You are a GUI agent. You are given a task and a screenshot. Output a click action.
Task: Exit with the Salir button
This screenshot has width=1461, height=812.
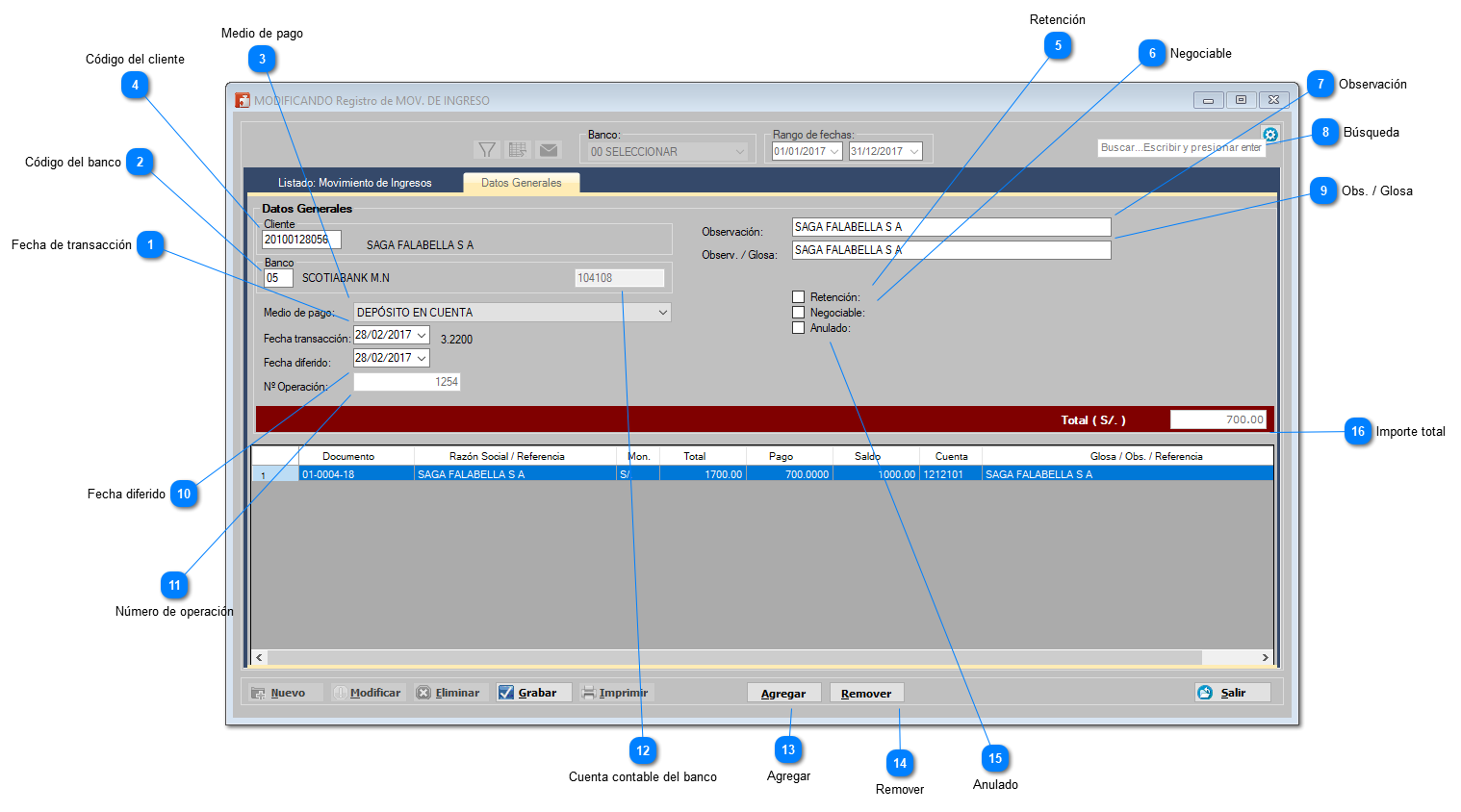(1233, 693)
